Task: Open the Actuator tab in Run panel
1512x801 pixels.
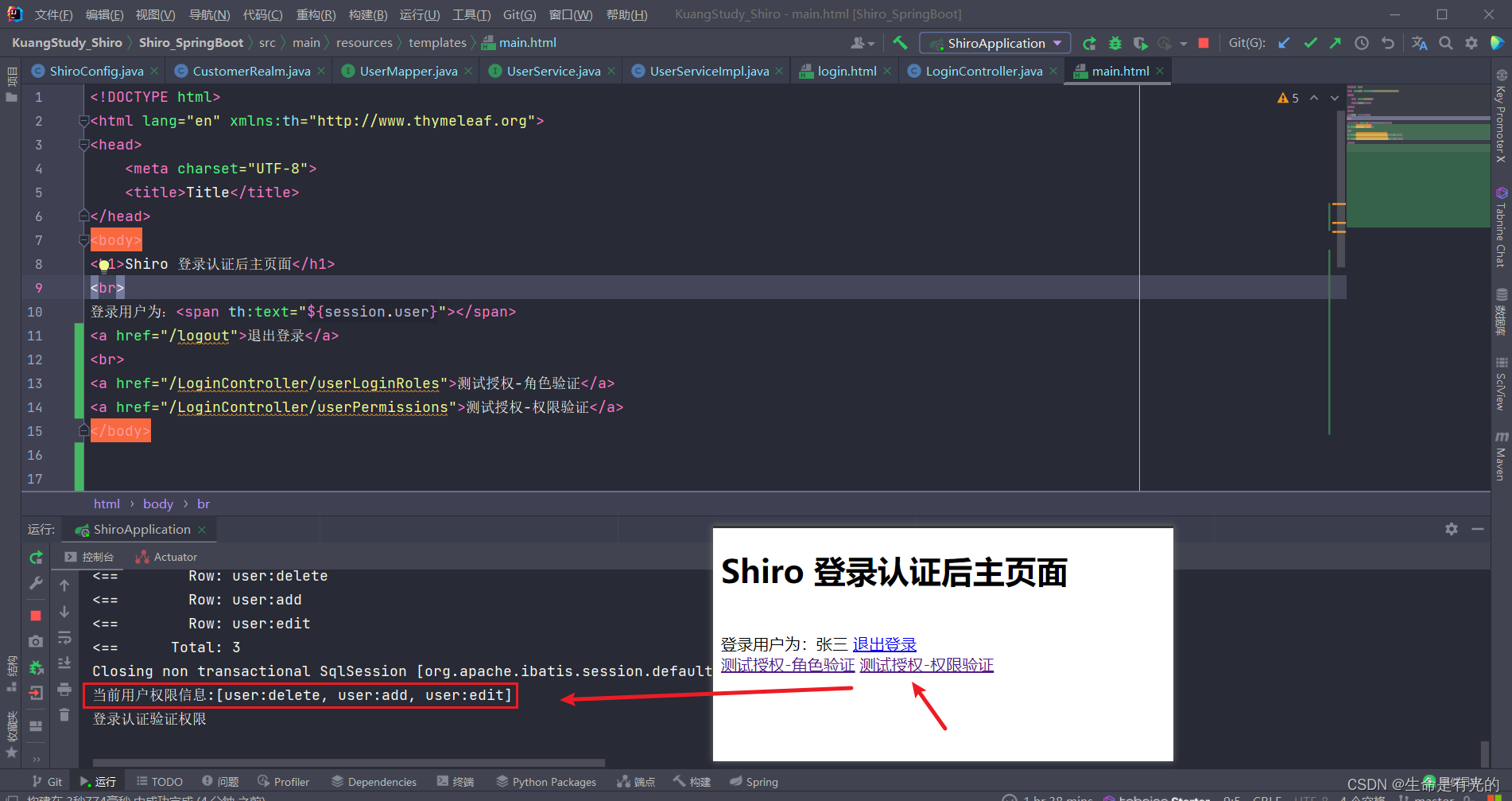Action: (x=167, y=557)
